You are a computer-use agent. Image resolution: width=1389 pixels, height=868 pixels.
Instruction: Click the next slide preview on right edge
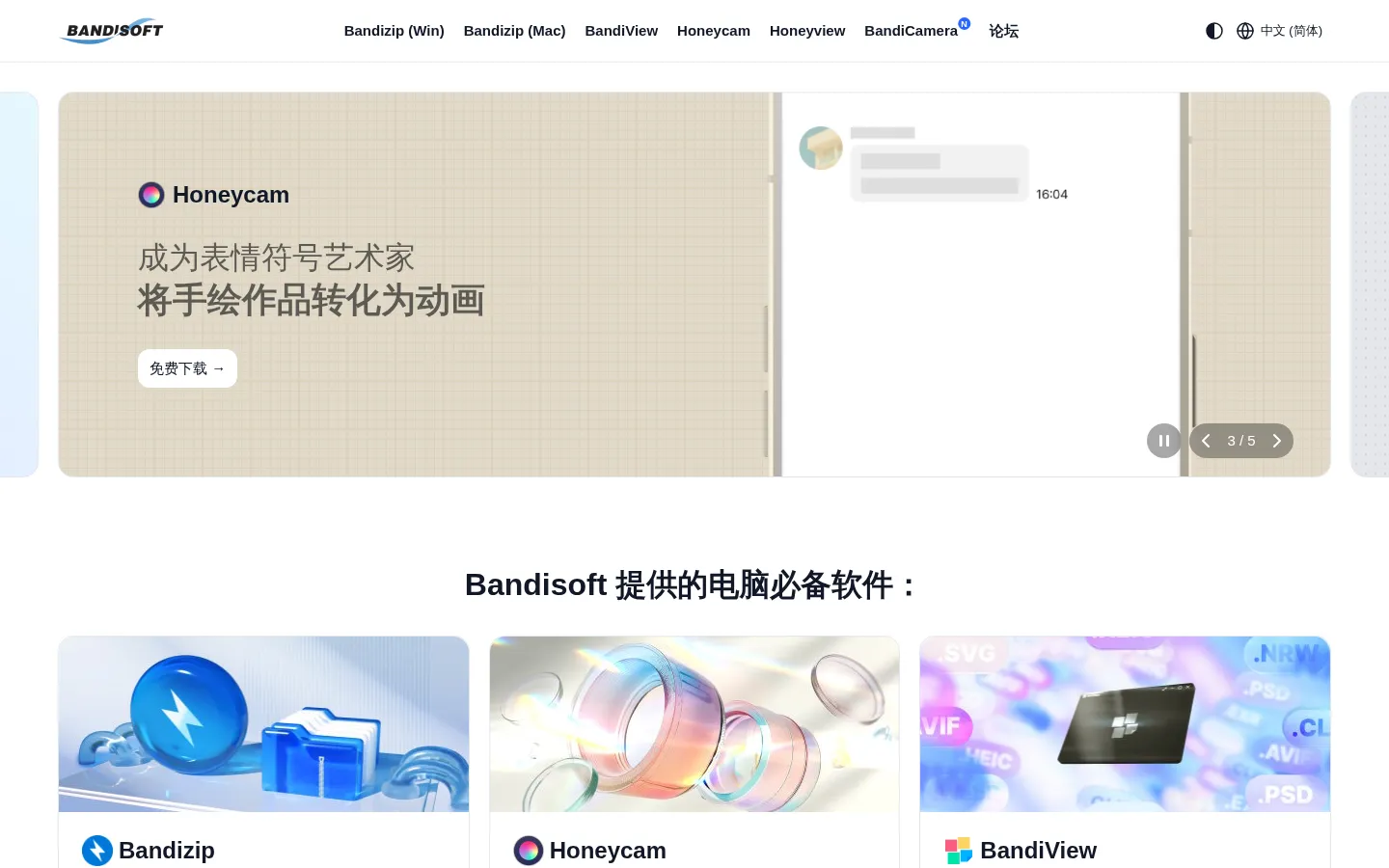[1370, 285]
